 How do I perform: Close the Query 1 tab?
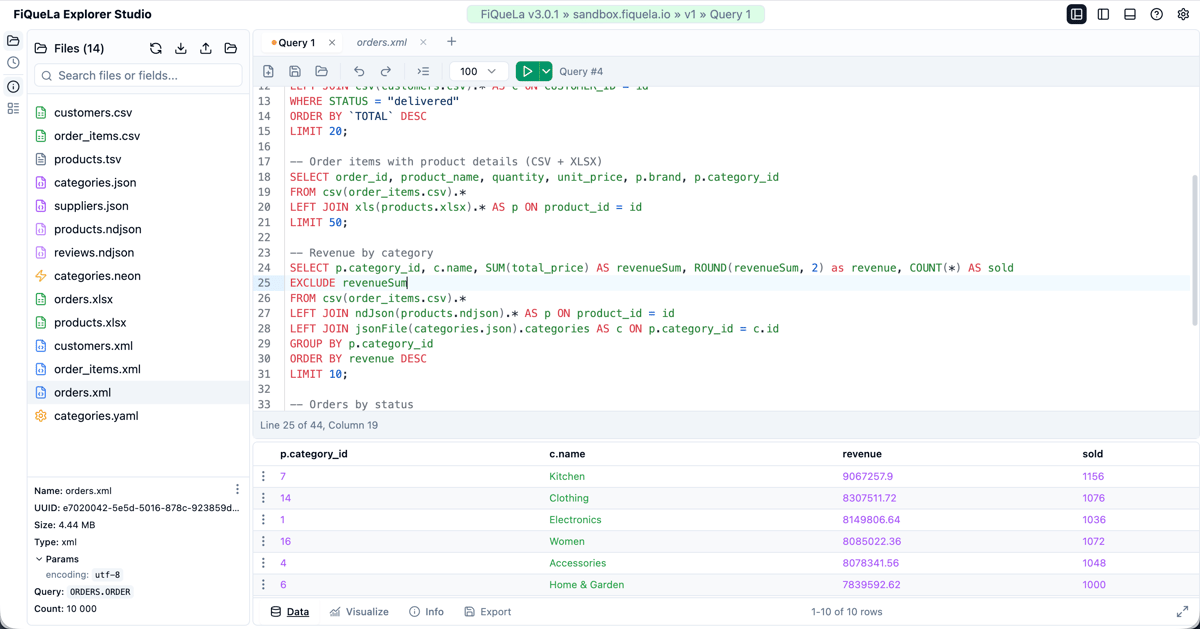(332, 43)
